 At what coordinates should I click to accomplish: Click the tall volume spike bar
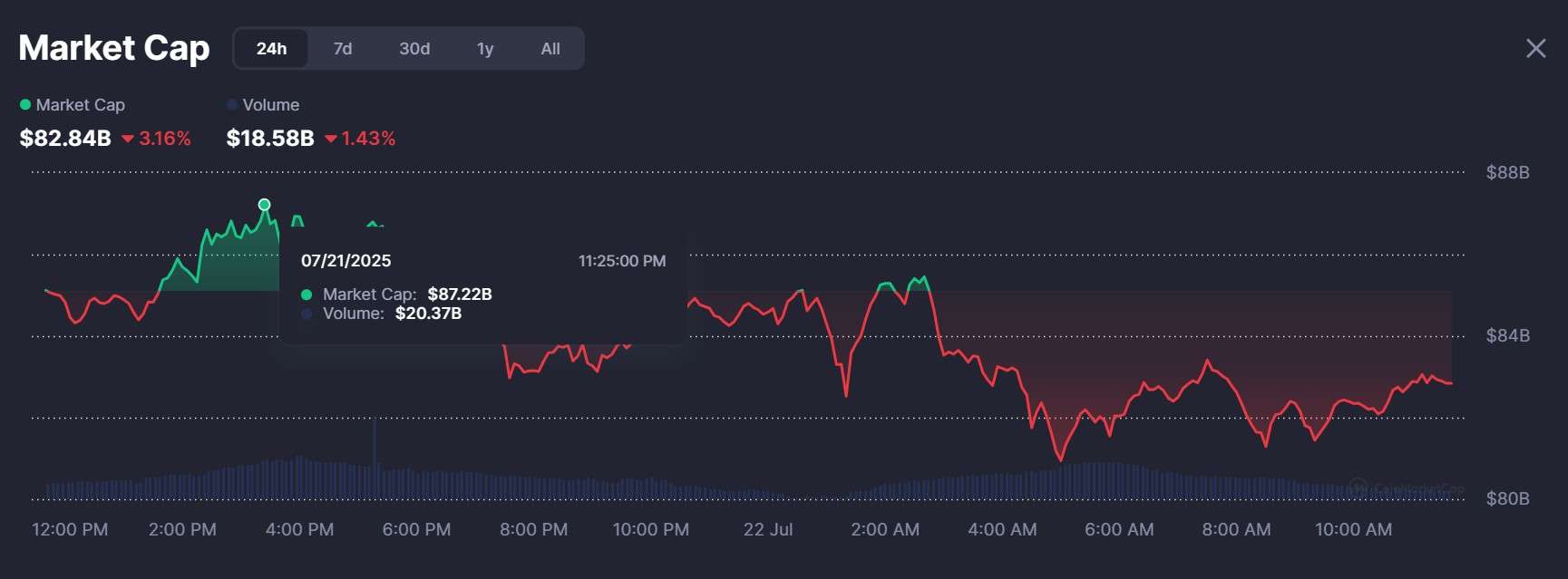375,444
